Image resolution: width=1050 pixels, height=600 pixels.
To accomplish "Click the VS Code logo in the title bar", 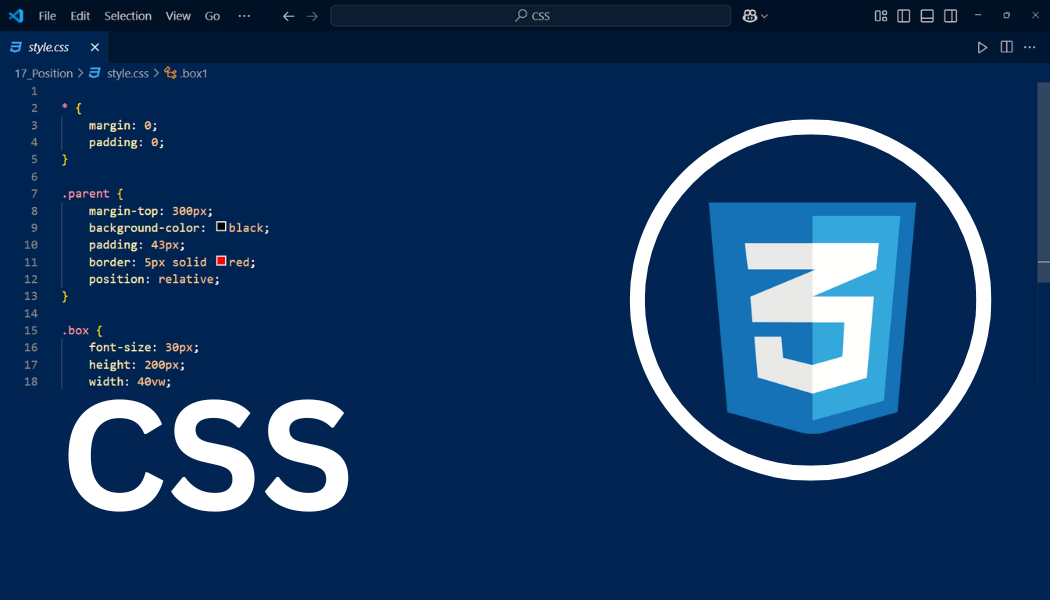I will point(16,15).
